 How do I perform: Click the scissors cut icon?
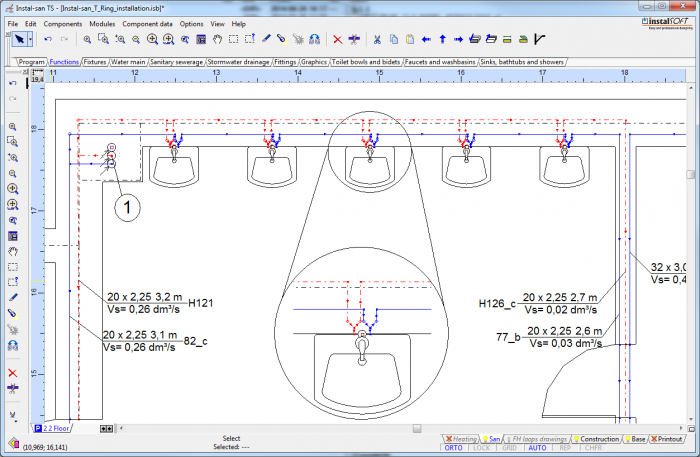click(x=377, y=39)
